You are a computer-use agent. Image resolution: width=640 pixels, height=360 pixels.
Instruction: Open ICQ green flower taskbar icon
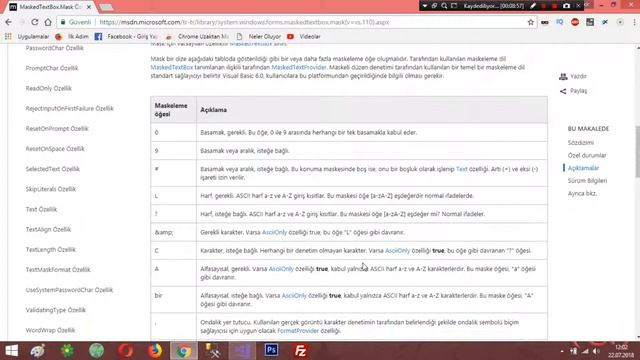(67, 351)
